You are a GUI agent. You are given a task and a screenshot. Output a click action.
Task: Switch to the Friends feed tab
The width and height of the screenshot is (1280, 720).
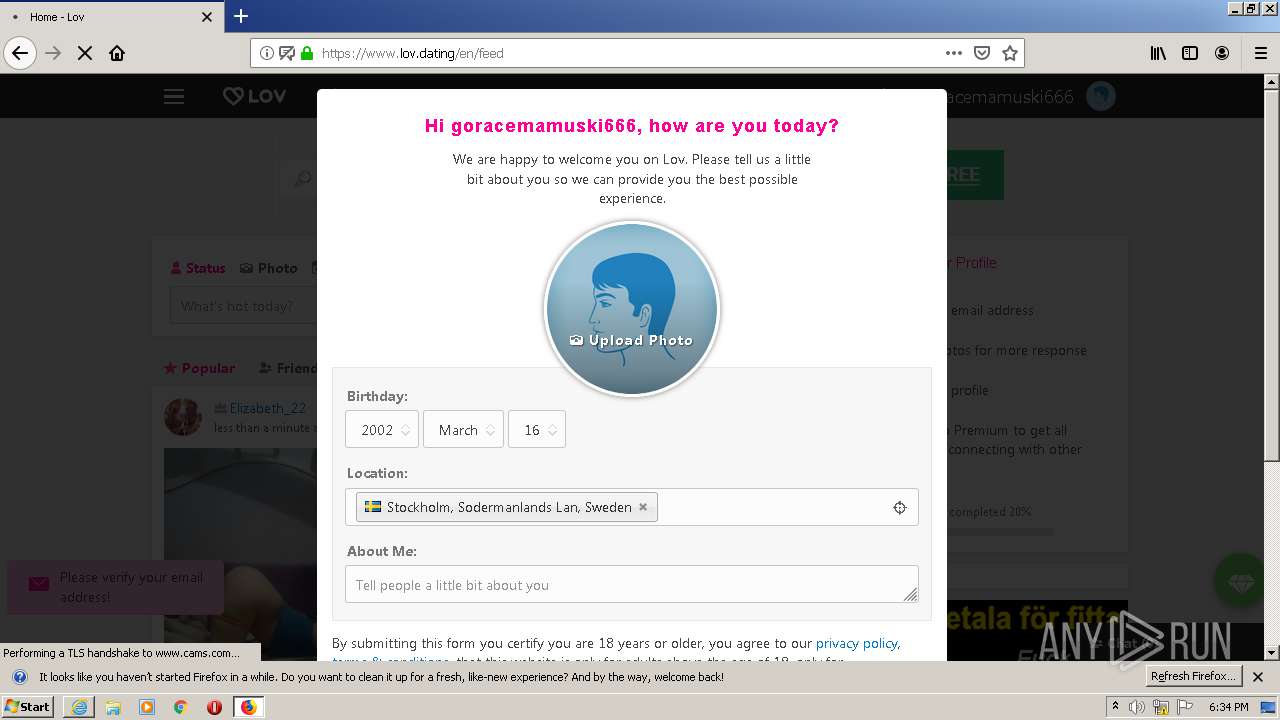(288, 368)
